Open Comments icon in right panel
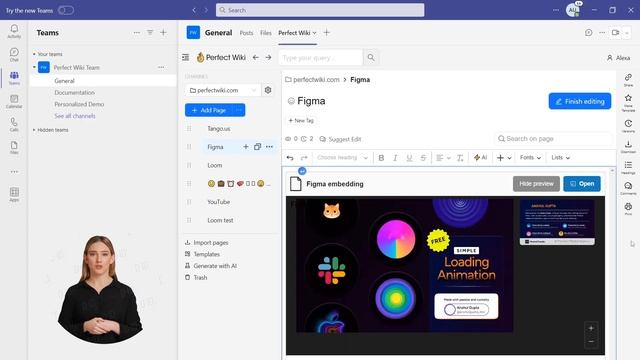Screen dimensions: 640x360 tap(628, 188)
